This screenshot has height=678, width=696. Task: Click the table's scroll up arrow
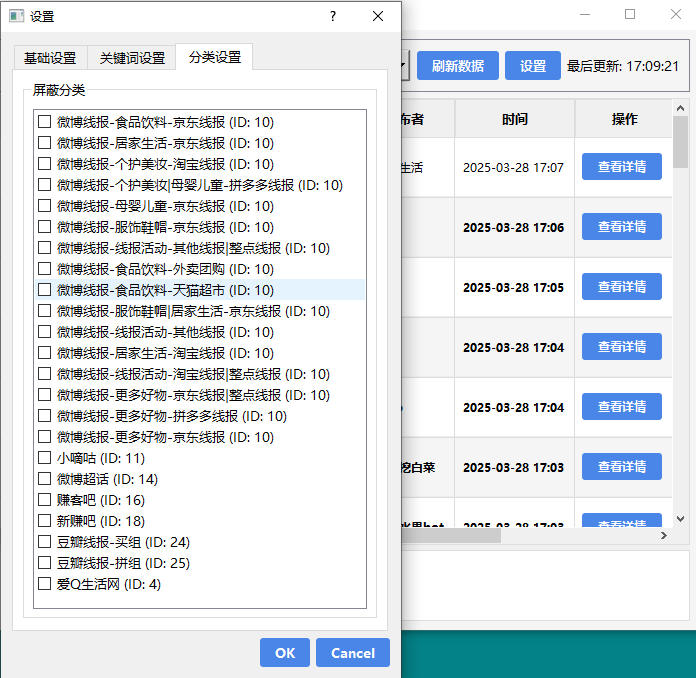tap(680, 108)
